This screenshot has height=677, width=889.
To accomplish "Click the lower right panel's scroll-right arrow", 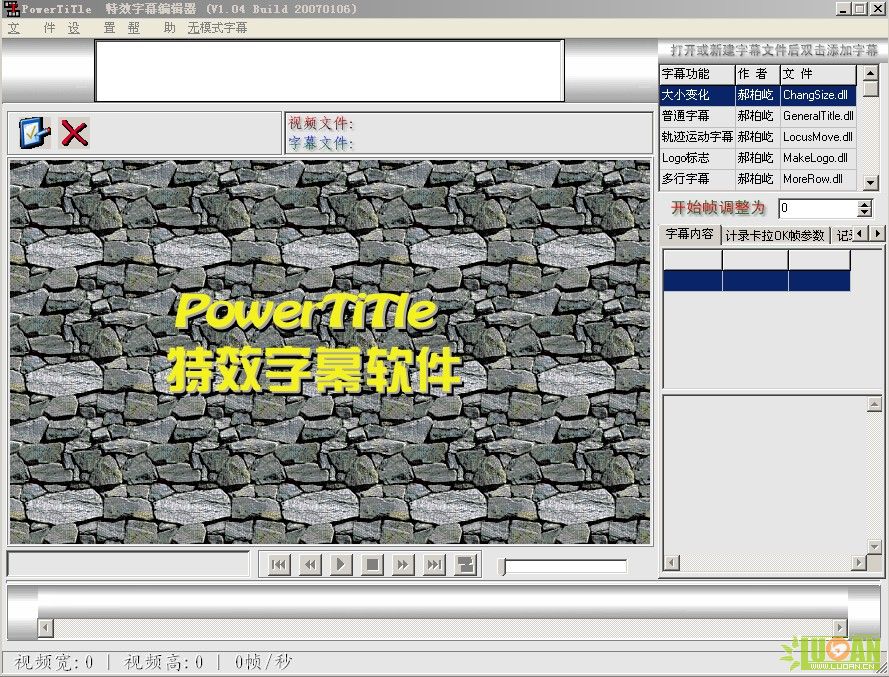I will click(859, 562).
